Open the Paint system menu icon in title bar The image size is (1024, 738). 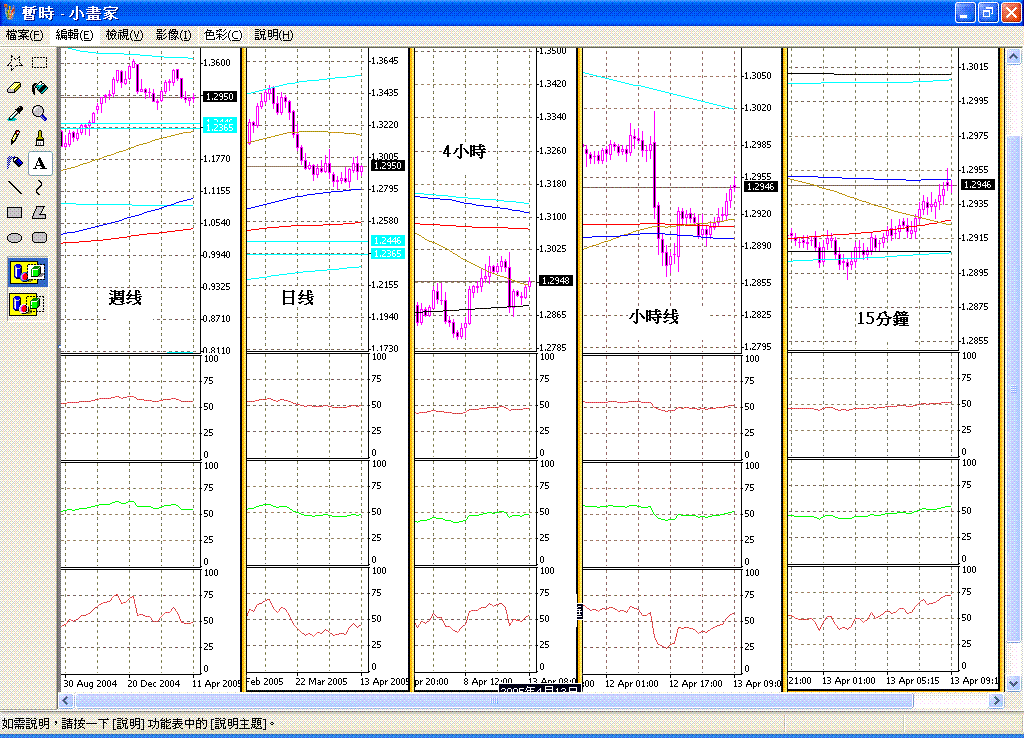pyautogui.click(x=10, y=12)
